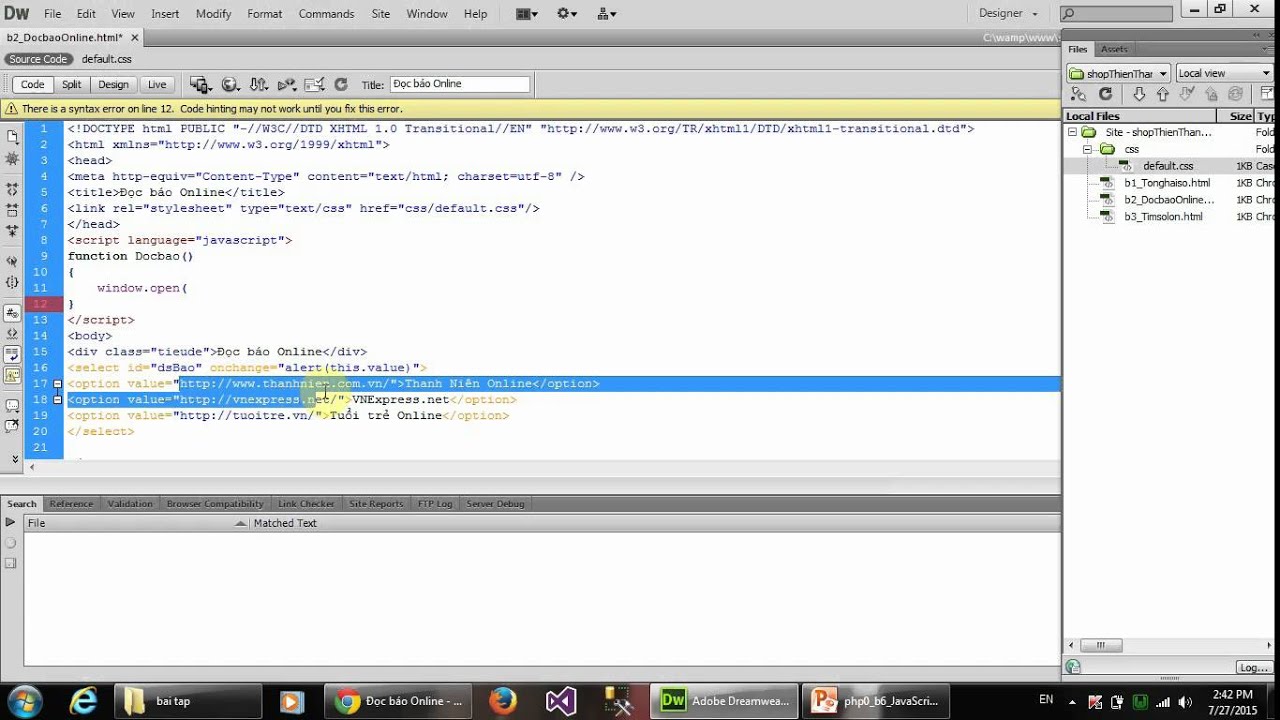Switch to Split view
The height and width of the screenshot is (720, 1280).
pos(71,85)
